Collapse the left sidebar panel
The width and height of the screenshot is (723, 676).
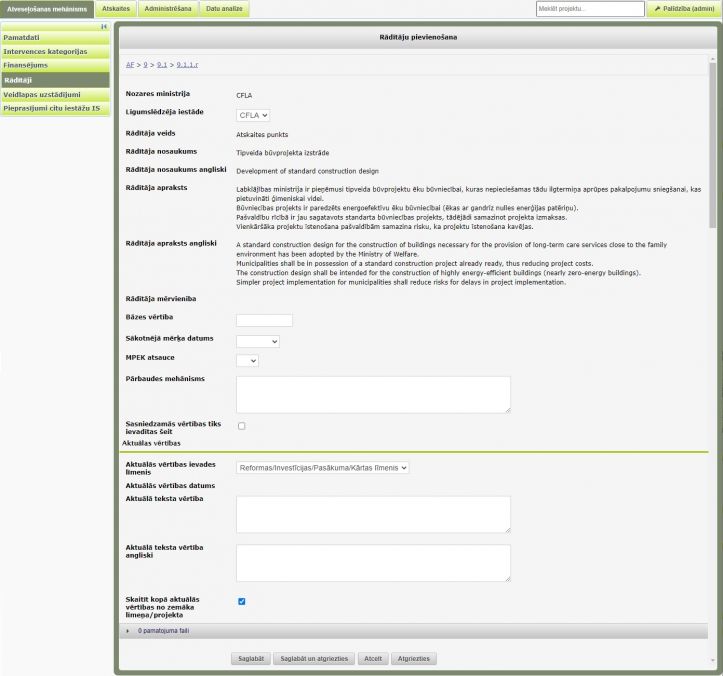coord(104,27)
